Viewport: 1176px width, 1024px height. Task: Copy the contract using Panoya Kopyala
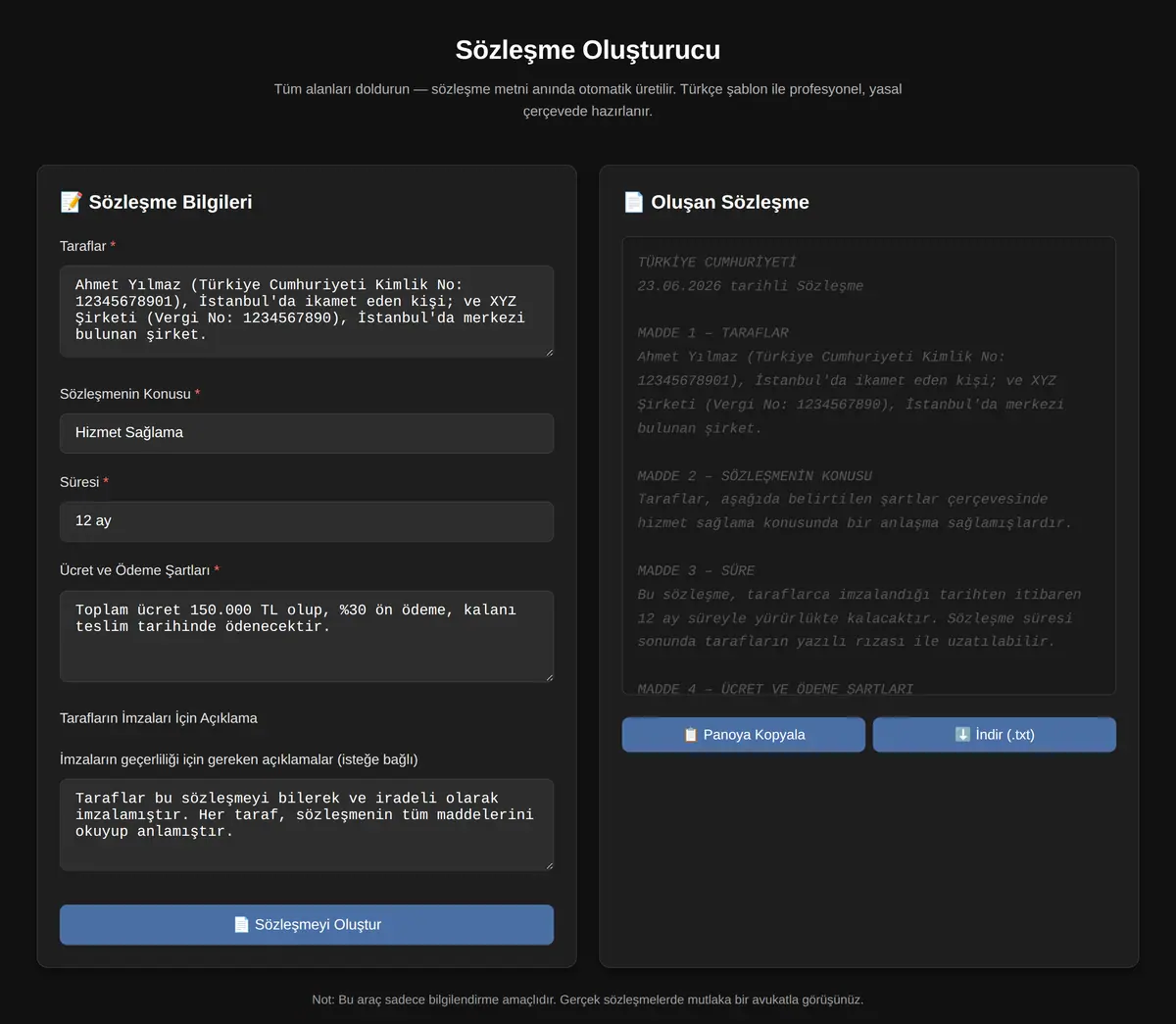tap(744, 735)
